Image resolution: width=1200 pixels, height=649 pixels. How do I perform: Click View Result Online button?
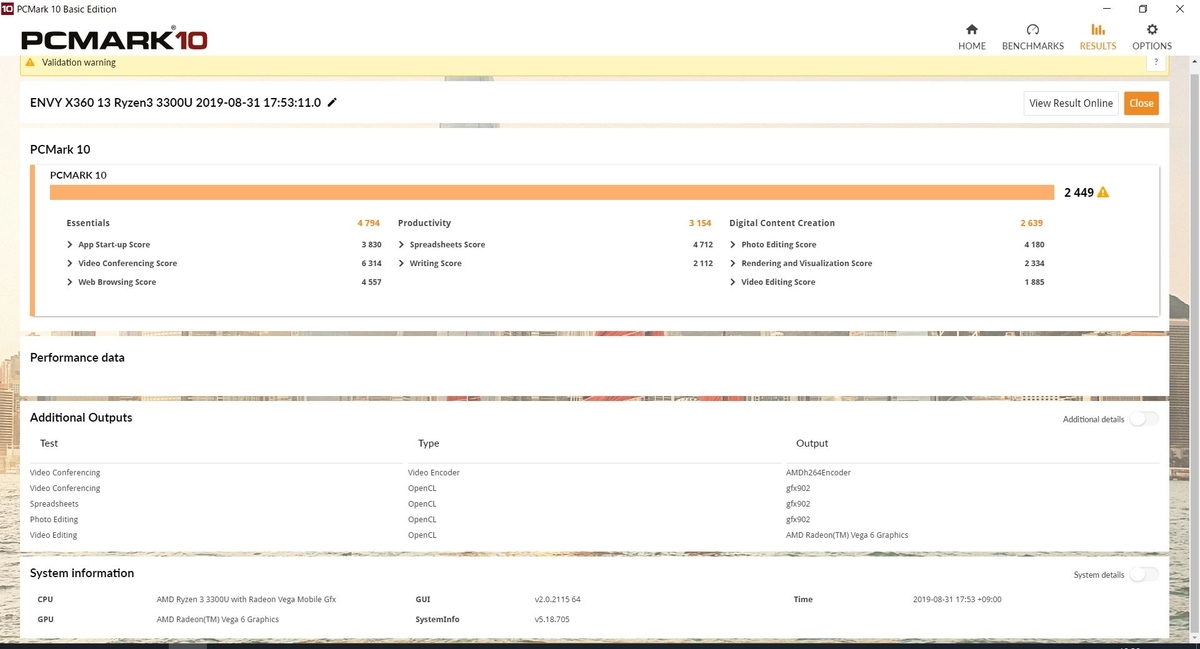1071,103
